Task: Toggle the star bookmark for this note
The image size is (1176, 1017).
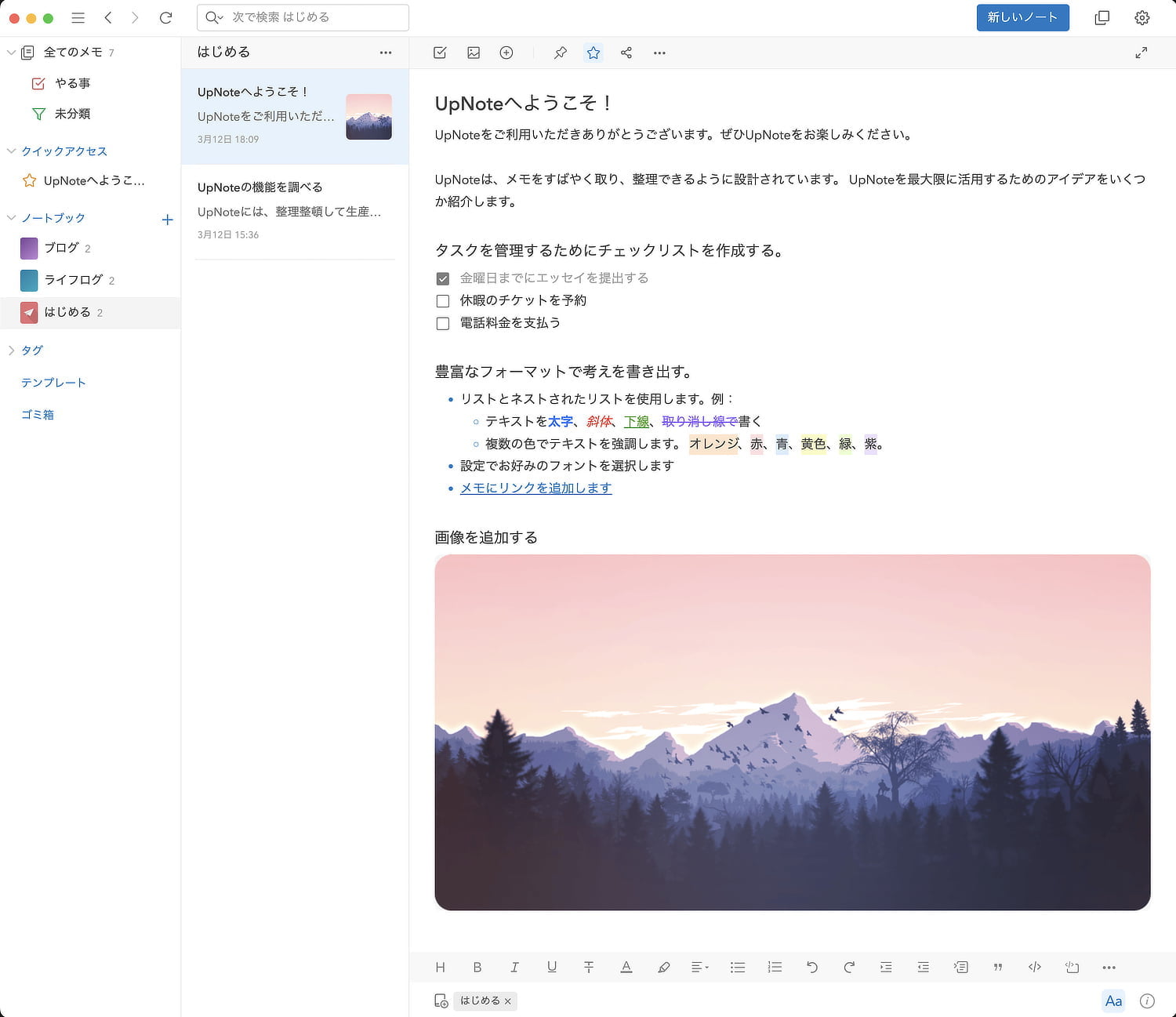Action: coord(593,53)
